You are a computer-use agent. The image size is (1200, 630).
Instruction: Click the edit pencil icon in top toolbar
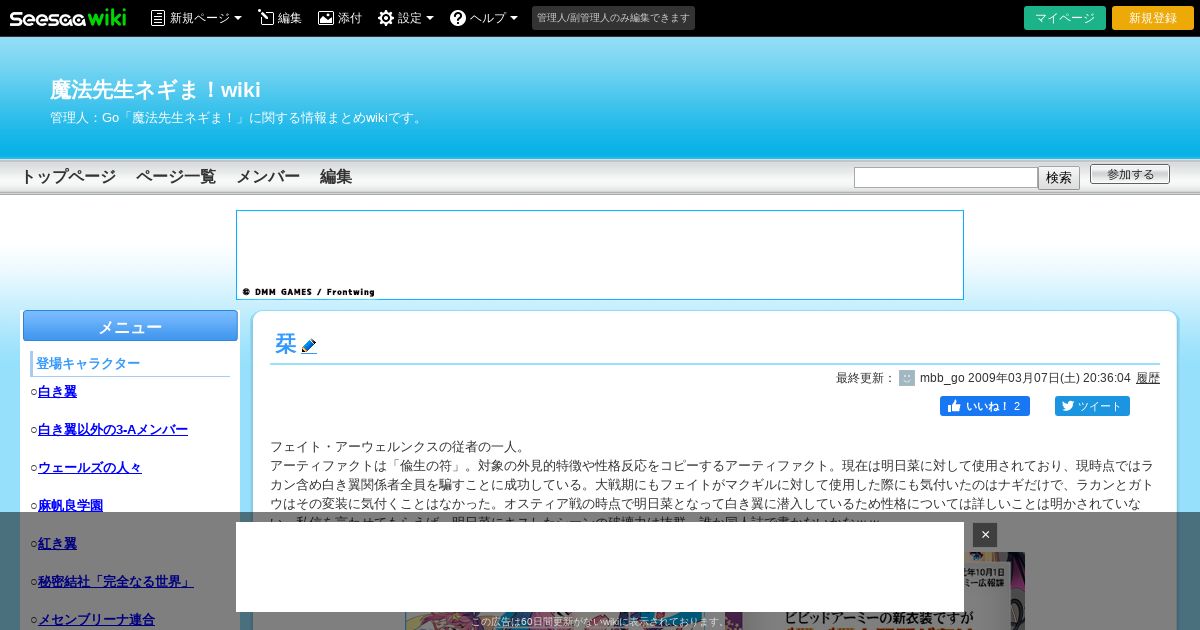(x=266, y=18)
